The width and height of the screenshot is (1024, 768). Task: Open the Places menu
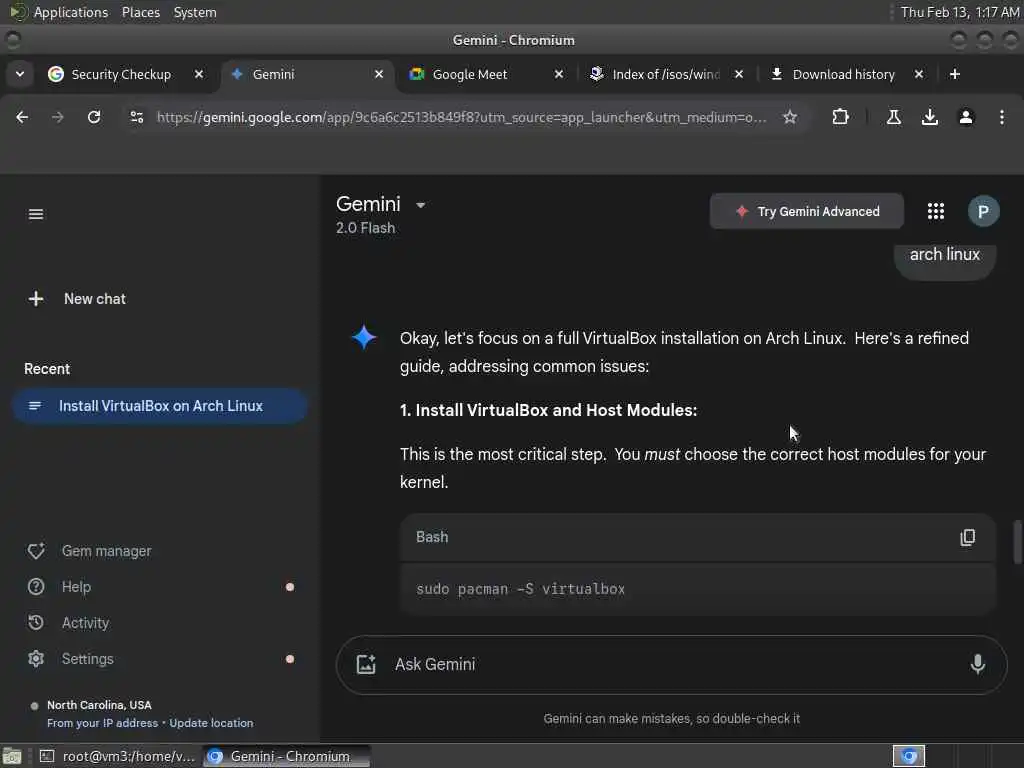tap(140, 12)
